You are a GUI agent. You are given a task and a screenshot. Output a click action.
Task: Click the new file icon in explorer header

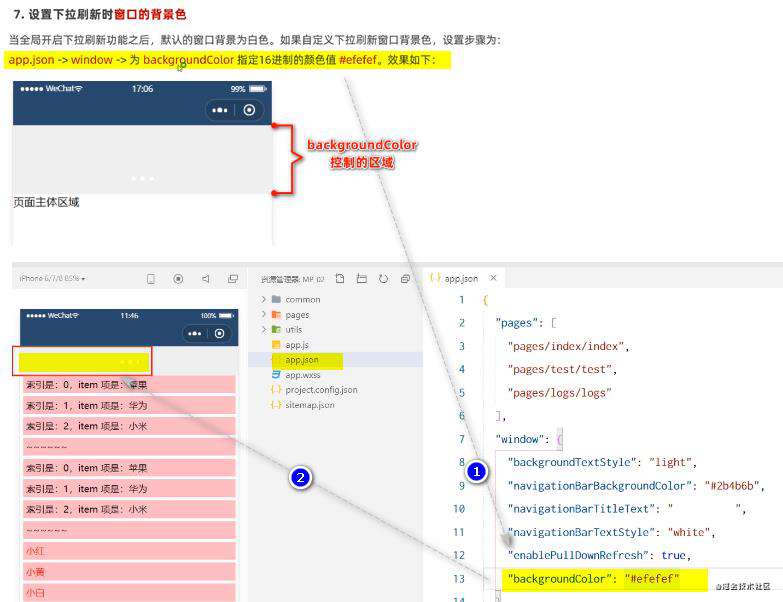coord(340,279)
